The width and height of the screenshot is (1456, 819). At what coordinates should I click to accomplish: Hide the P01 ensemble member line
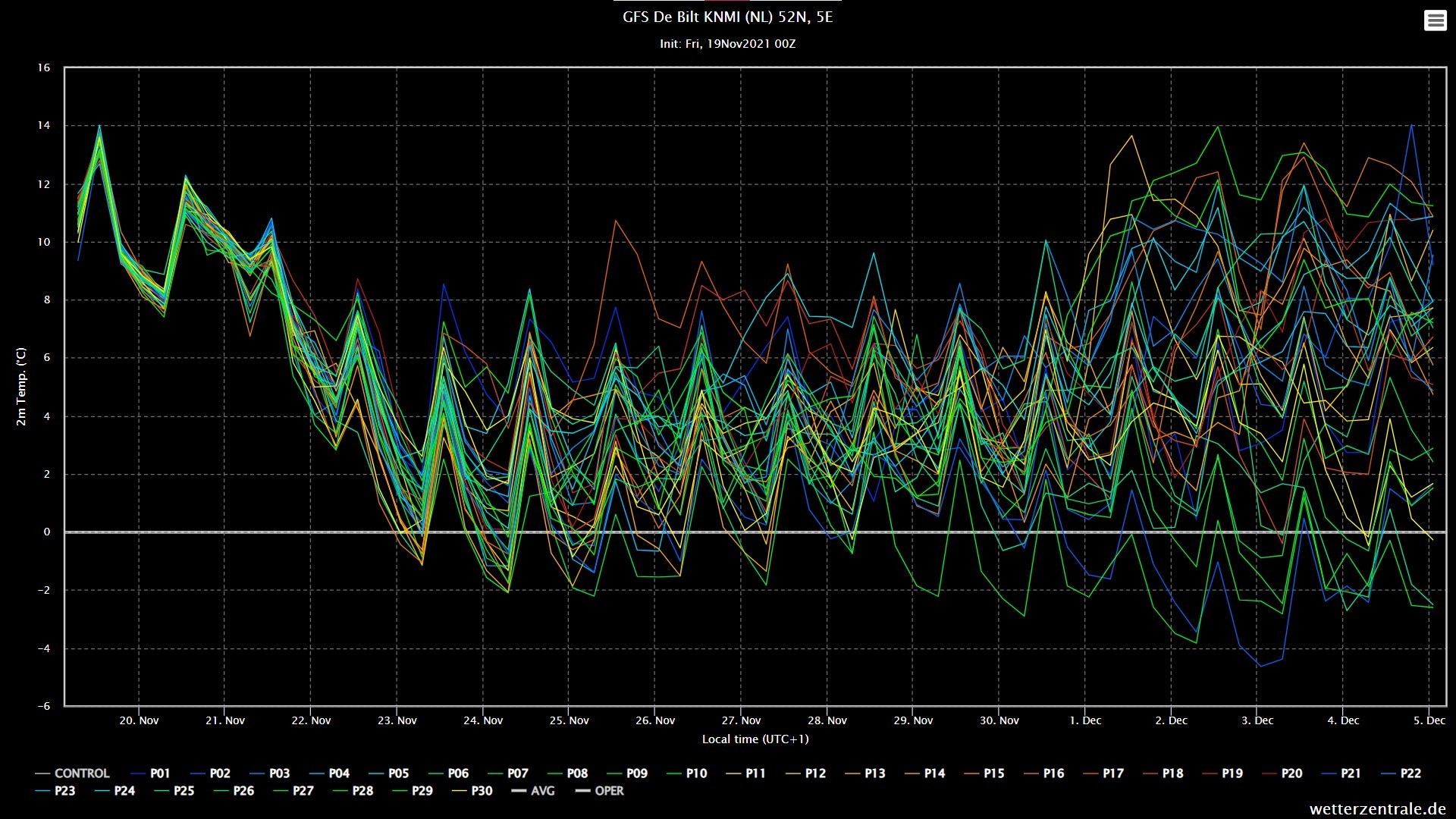(150, 773)
